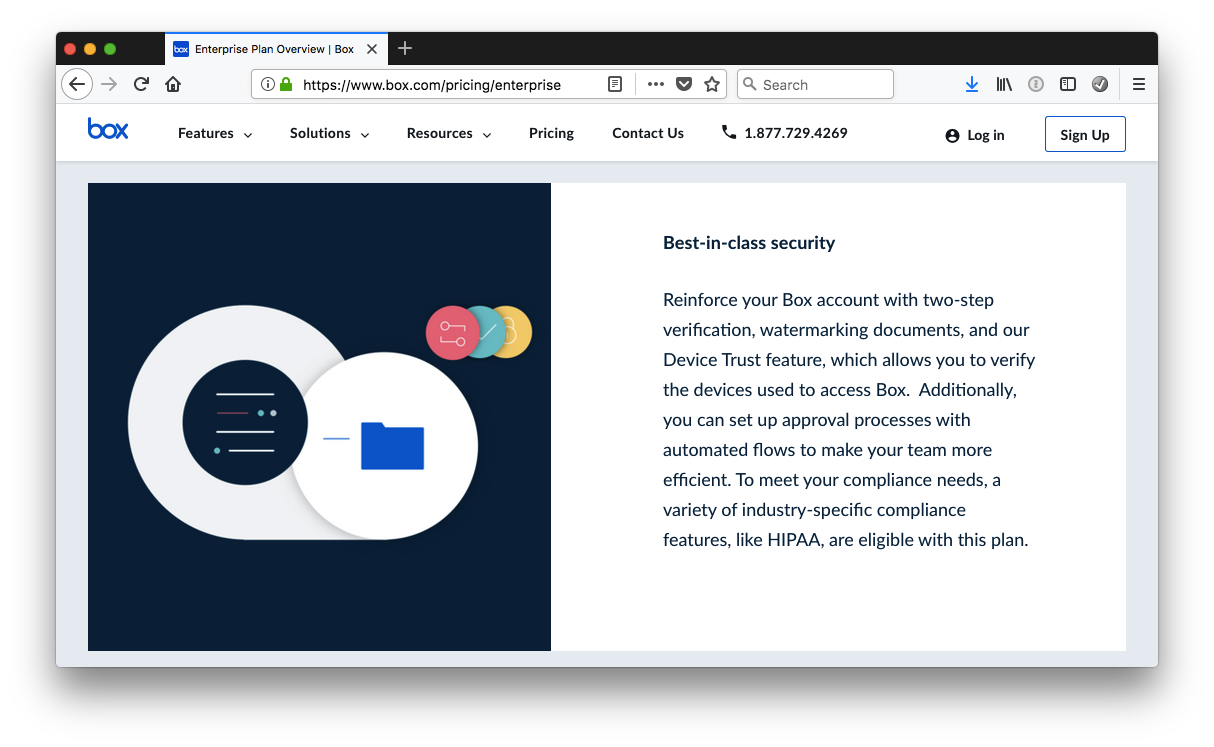Toggle reader view in address bar
Viewport: 1214px width, 747px height.
(615, 85)
